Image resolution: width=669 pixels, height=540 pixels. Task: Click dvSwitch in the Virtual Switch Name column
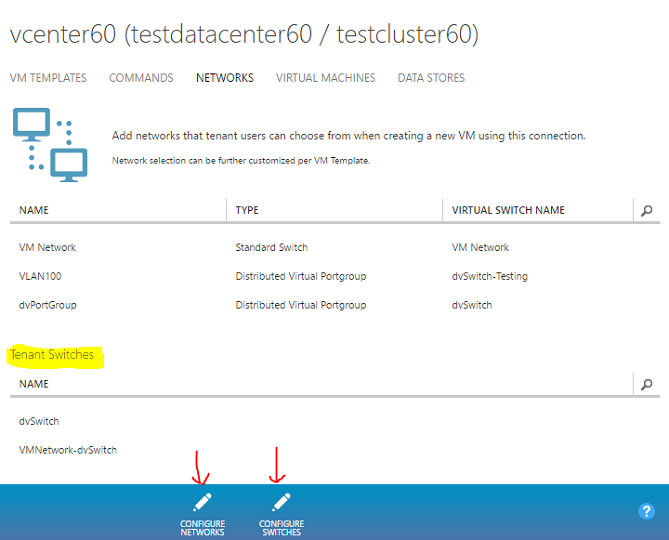click(472, 305)
